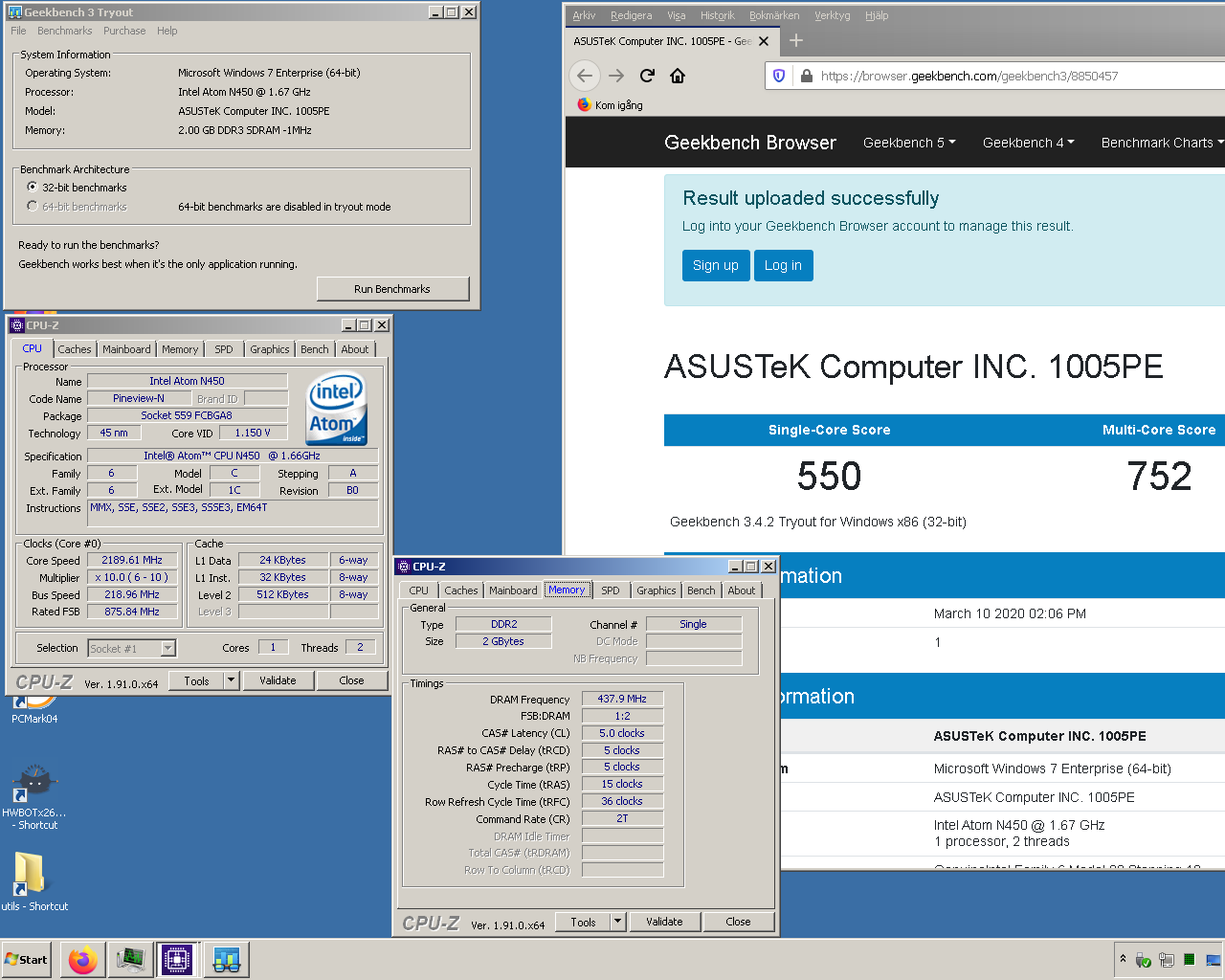This screenshot has height=980, width=1225.
Task: Switch to About tab in front CPU-Z
Action: coord(742,590)
